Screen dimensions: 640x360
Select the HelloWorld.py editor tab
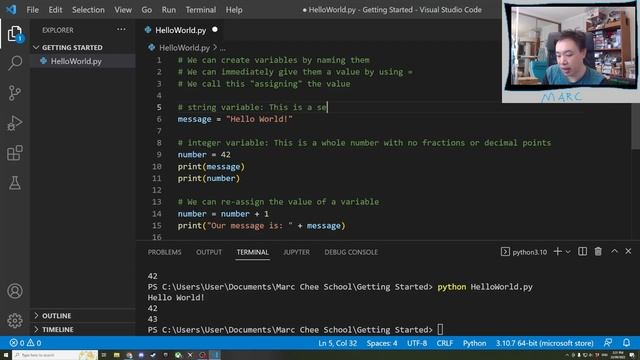tap(181, 30)
